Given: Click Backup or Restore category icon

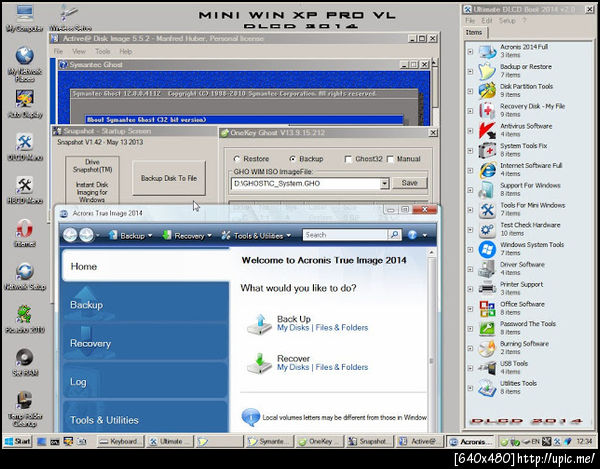Looking at the screenshot, I should pos(487,71).
